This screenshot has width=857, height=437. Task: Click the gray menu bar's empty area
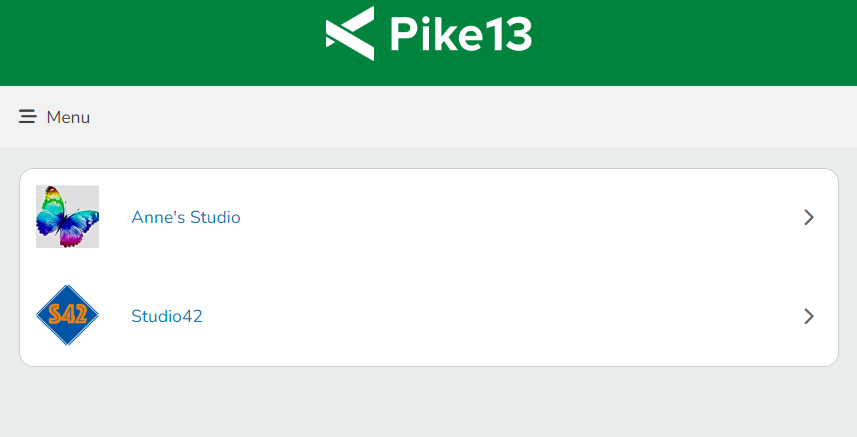pos(450,117)
